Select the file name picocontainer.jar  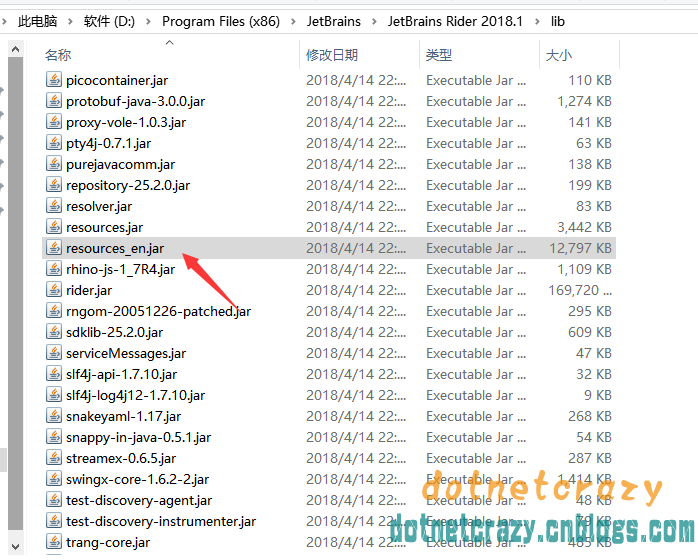[117, 81]
